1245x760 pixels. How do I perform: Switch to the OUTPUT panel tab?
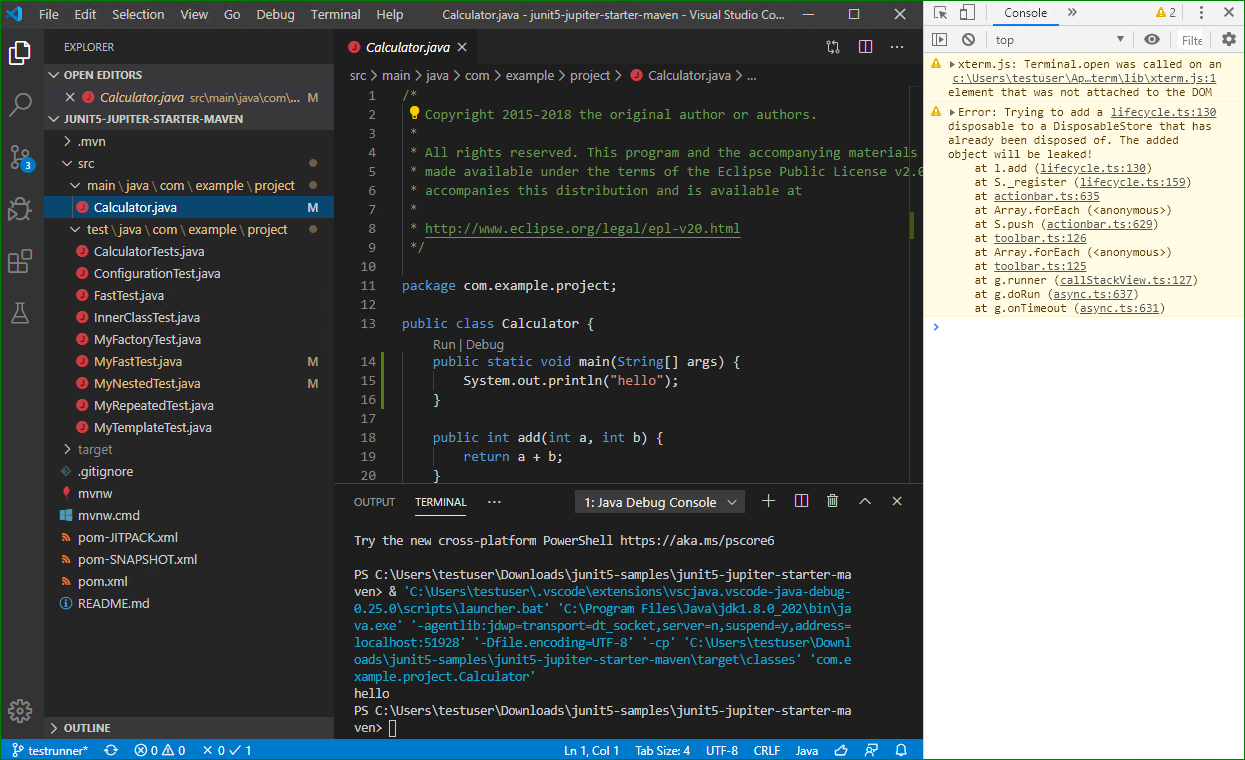click(375, 502)
